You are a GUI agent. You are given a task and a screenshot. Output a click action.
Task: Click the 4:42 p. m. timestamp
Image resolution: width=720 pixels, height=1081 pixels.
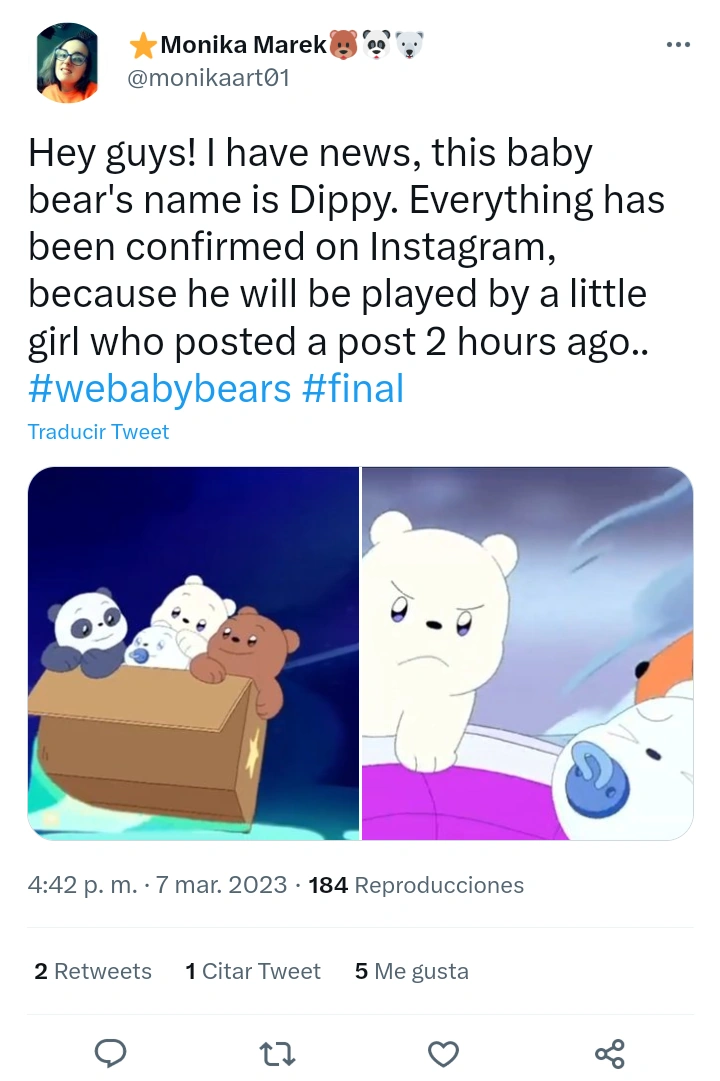(x=82, y=885)
